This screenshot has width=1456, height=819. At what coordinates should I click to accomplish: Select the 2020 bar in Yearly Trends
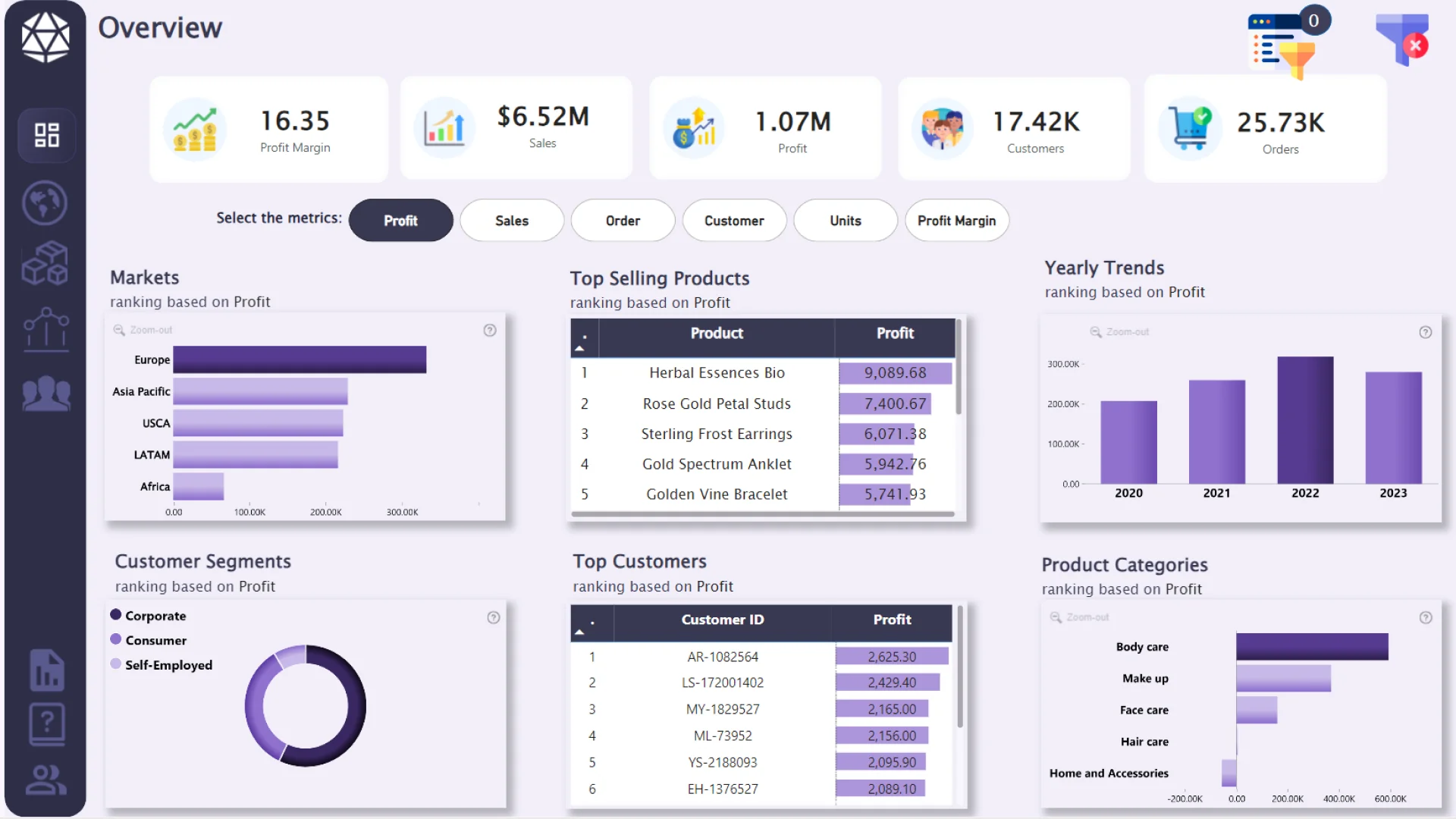1128,442
